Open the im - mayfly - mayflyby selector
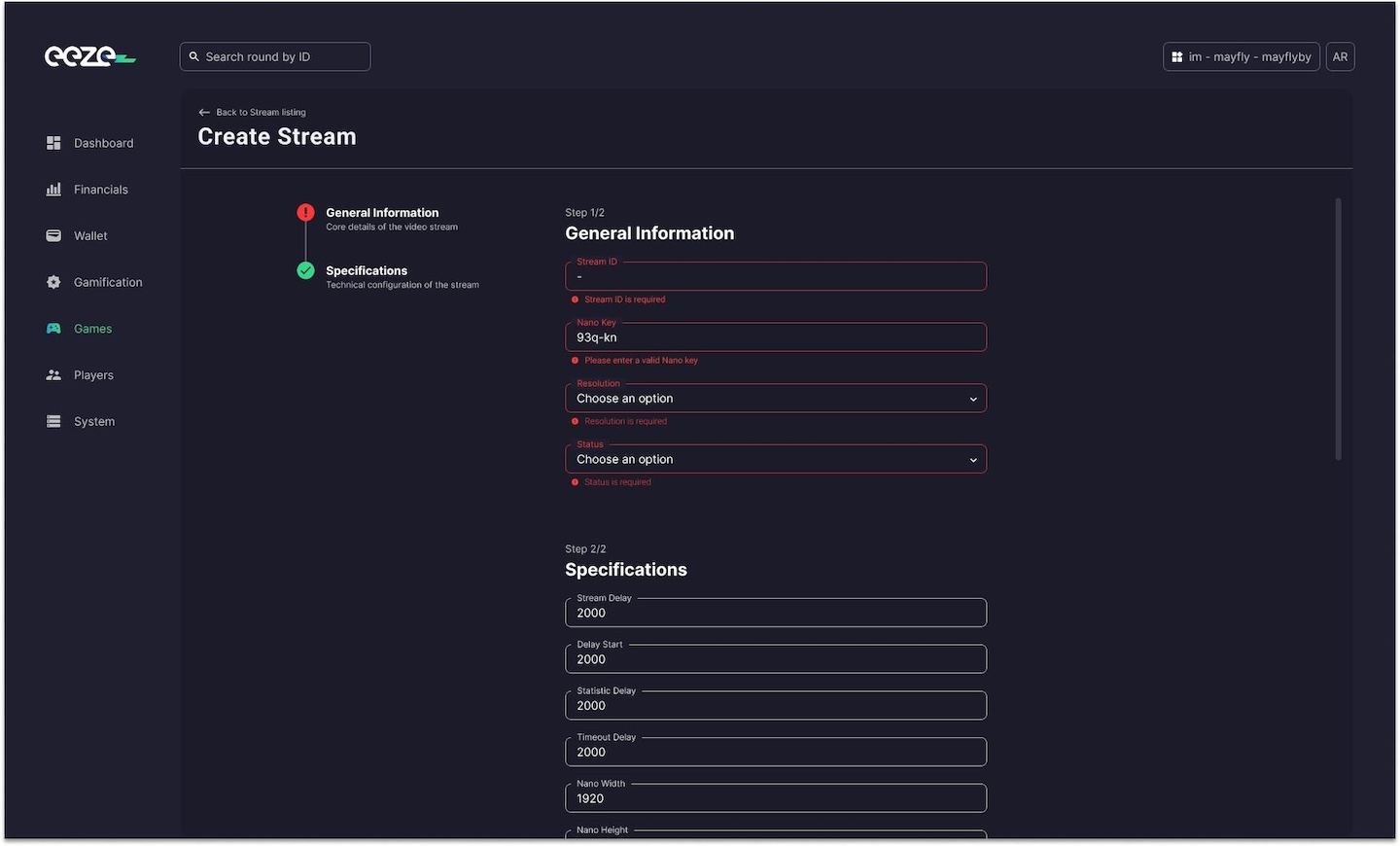Screen dimensions: 1400x846 coord(1241,57)
